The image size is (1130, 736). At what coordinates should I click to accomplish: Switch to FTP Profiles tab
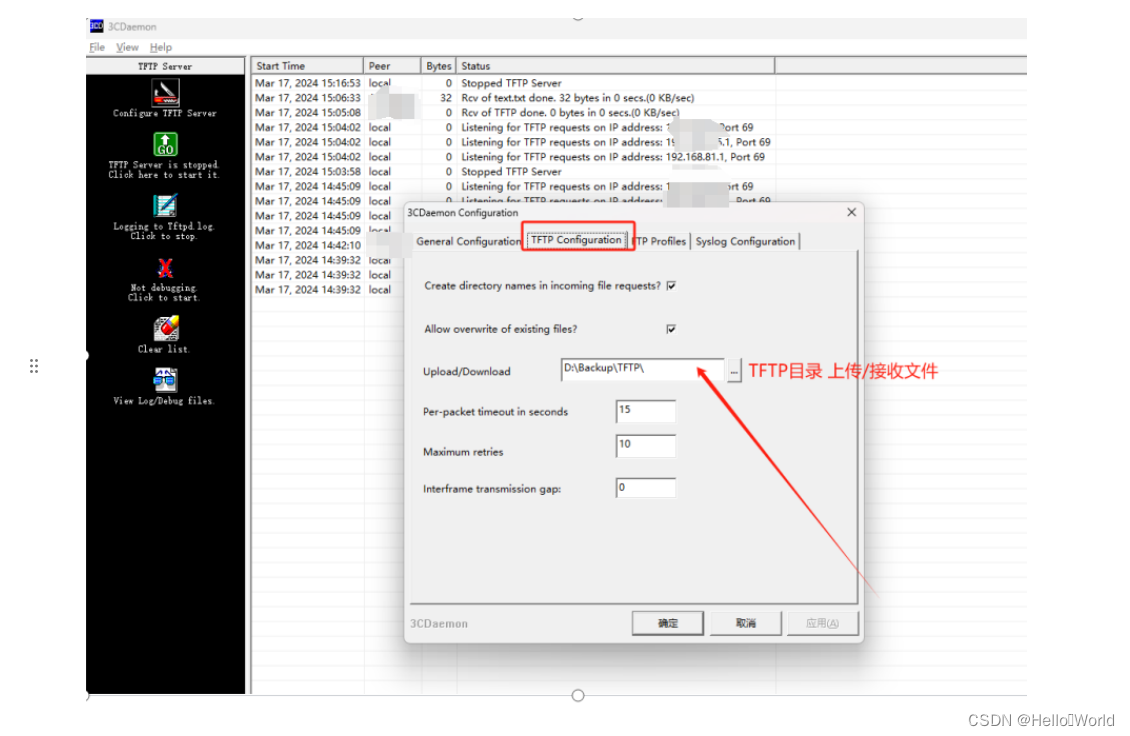click(659, 241)
